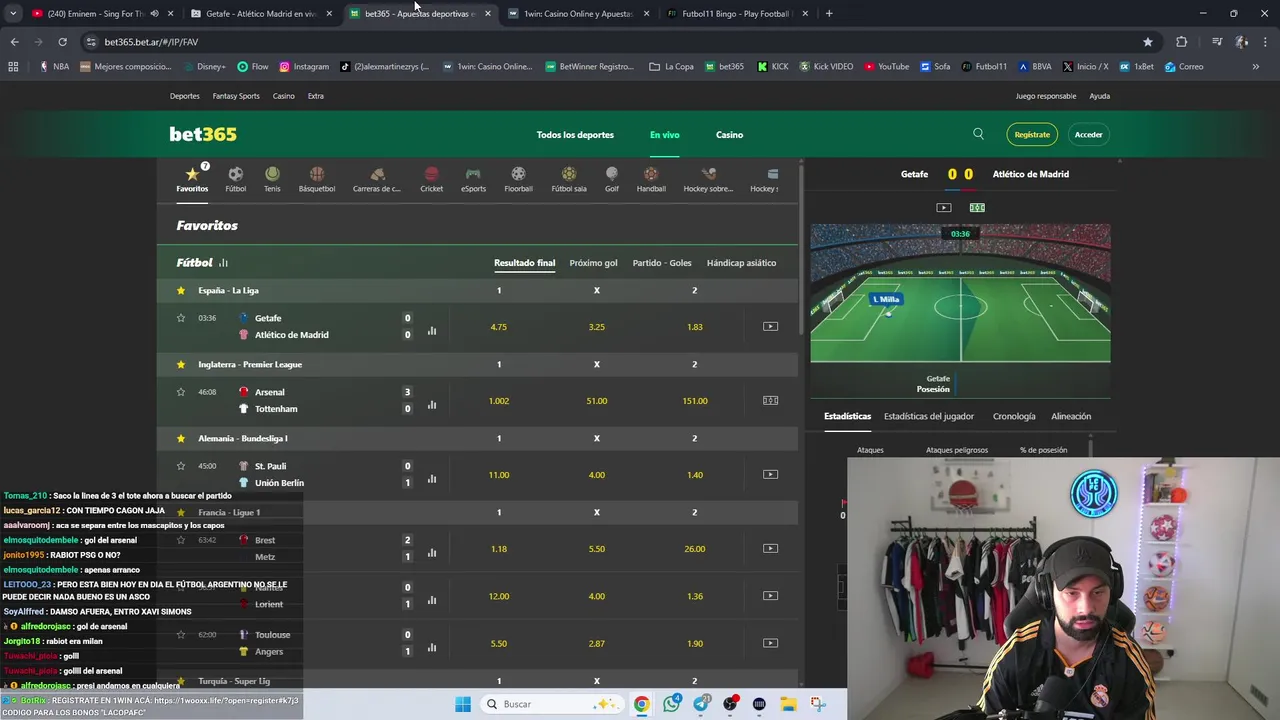Image resolution: width=1280 pixels, height=720 pixels.
Task: Open the Carreras de caballos icon
Action: (377, 179)
